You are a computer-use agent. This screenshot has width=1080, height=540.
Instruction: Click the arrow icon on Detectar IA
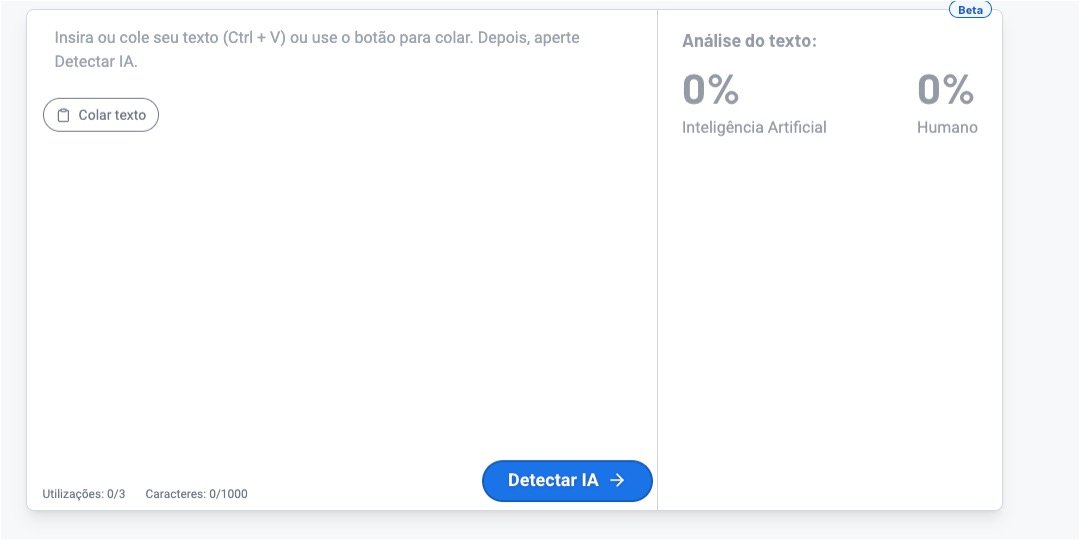pos(617,480)
